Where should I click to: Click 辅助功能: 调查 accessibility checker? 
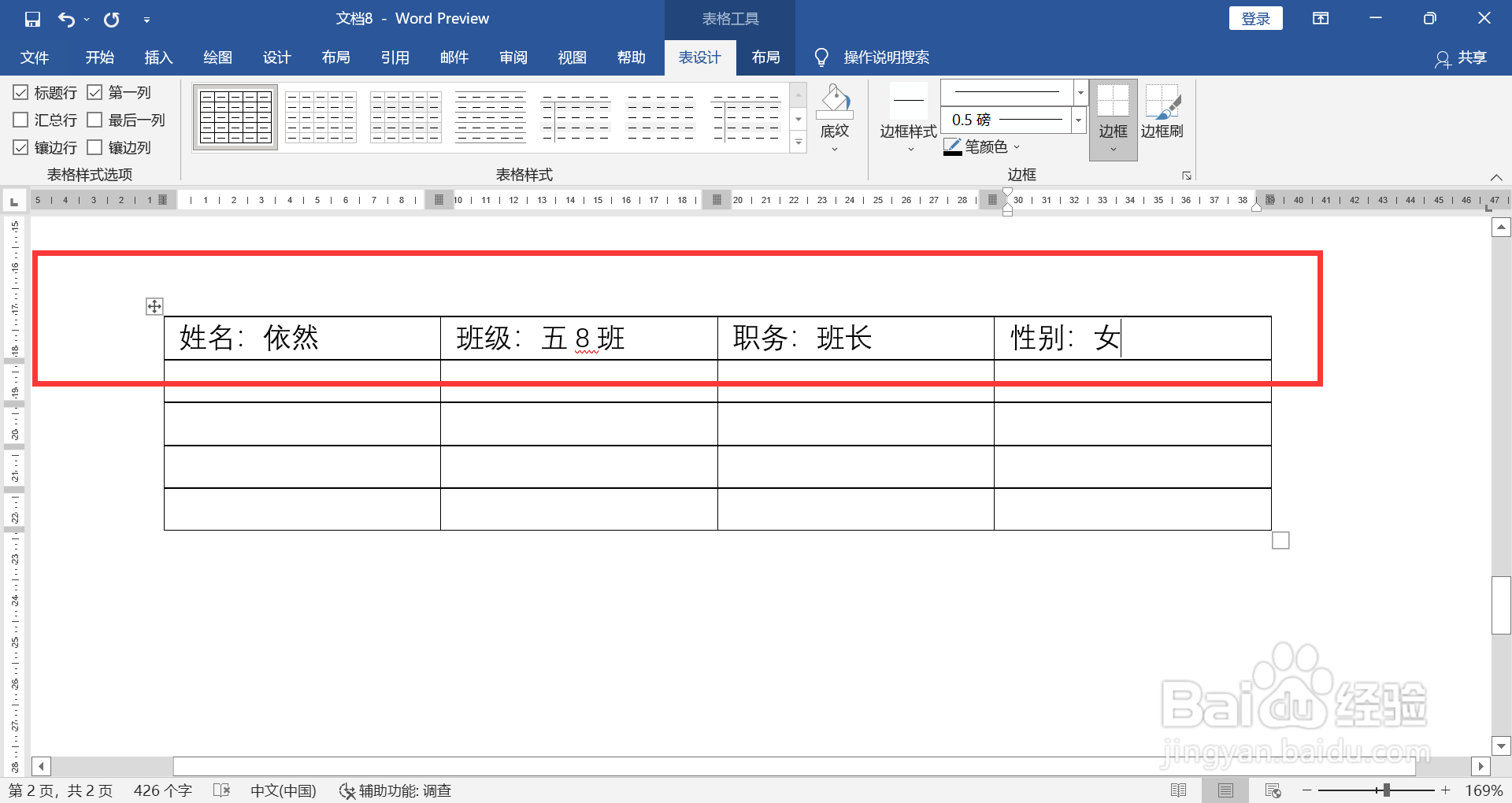click(x=395, y=790)
